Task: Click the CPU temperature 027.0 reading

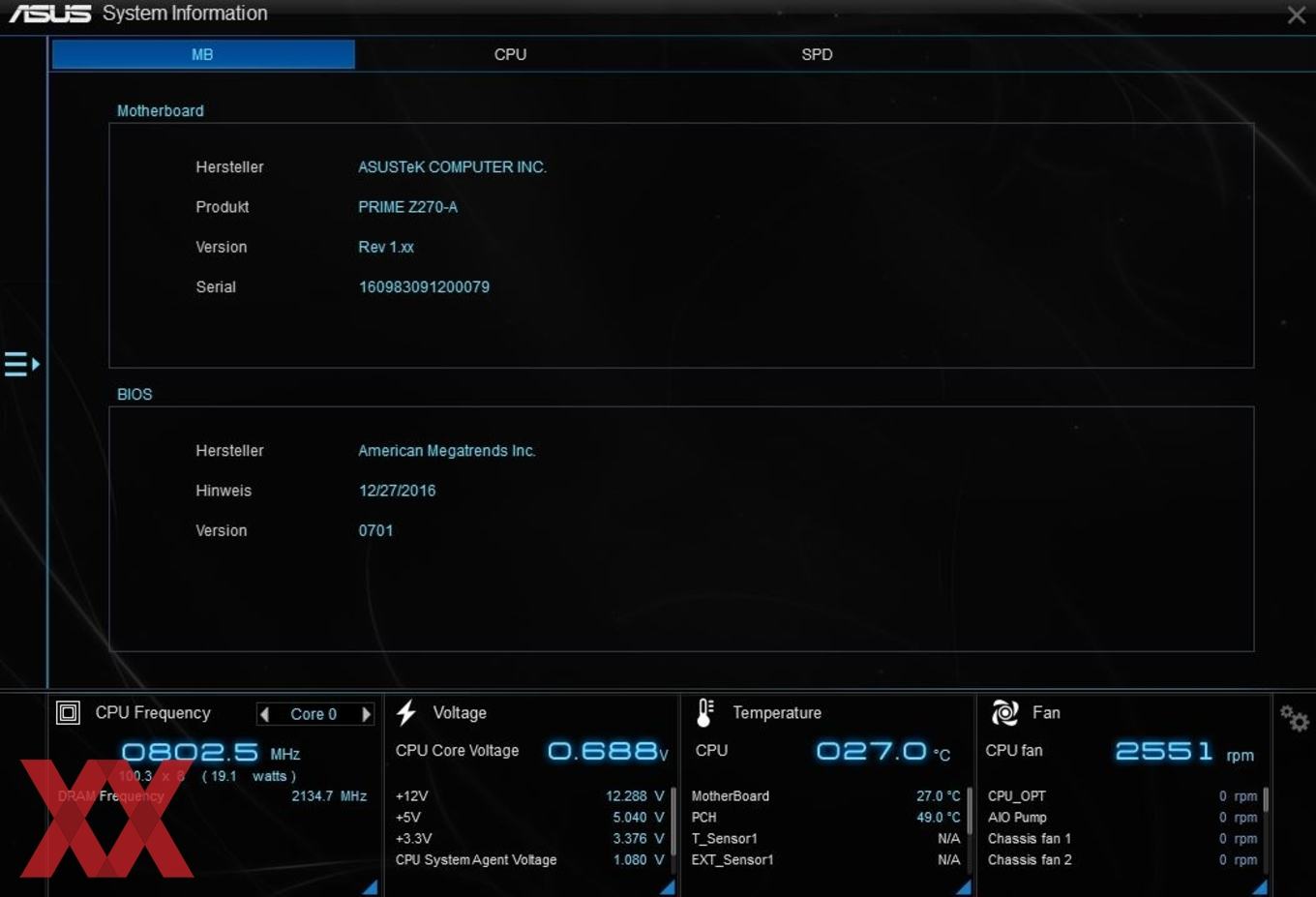Action: point(882,752)
